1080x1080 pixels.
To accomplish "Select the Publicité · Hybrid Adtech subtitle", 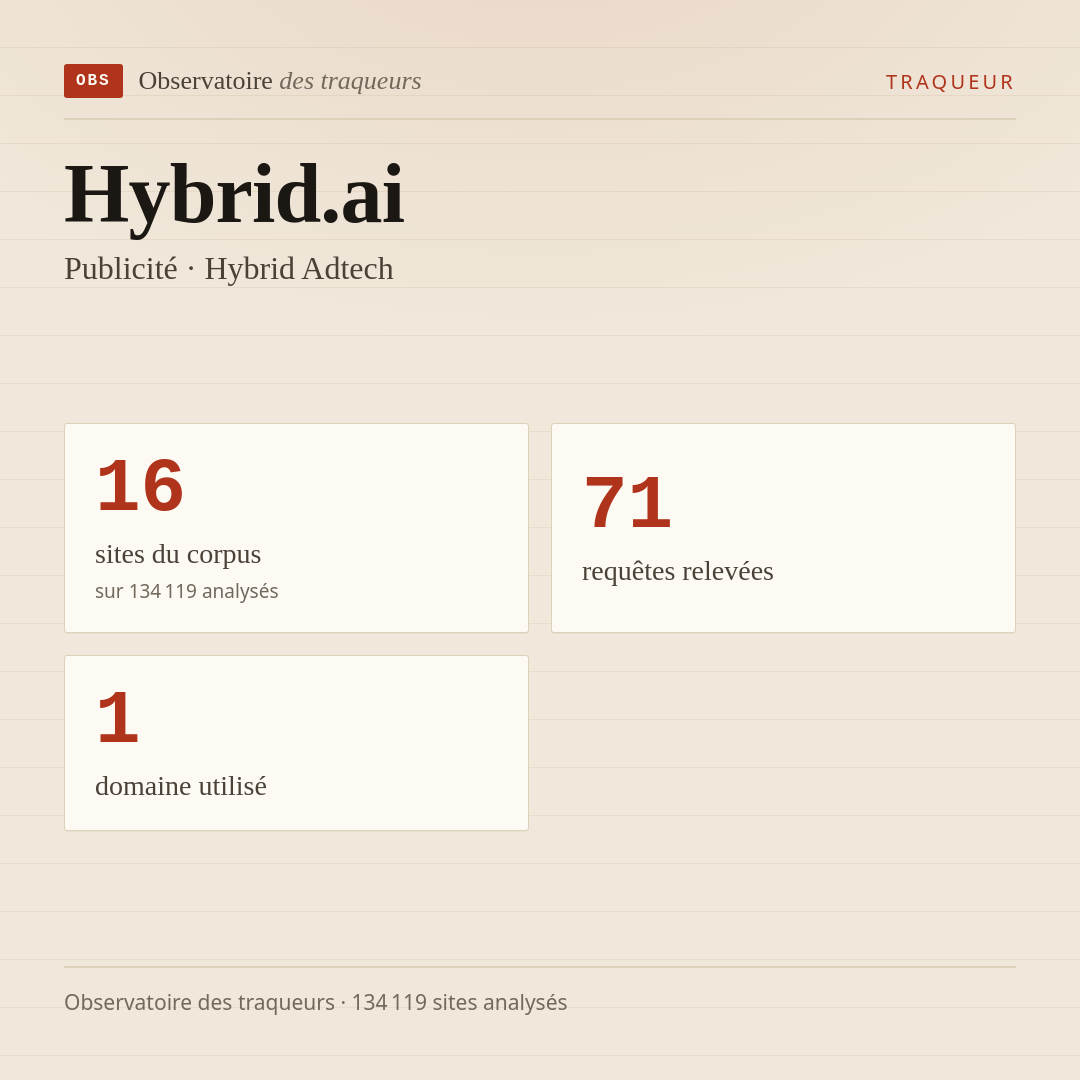I will click(229, 269).
